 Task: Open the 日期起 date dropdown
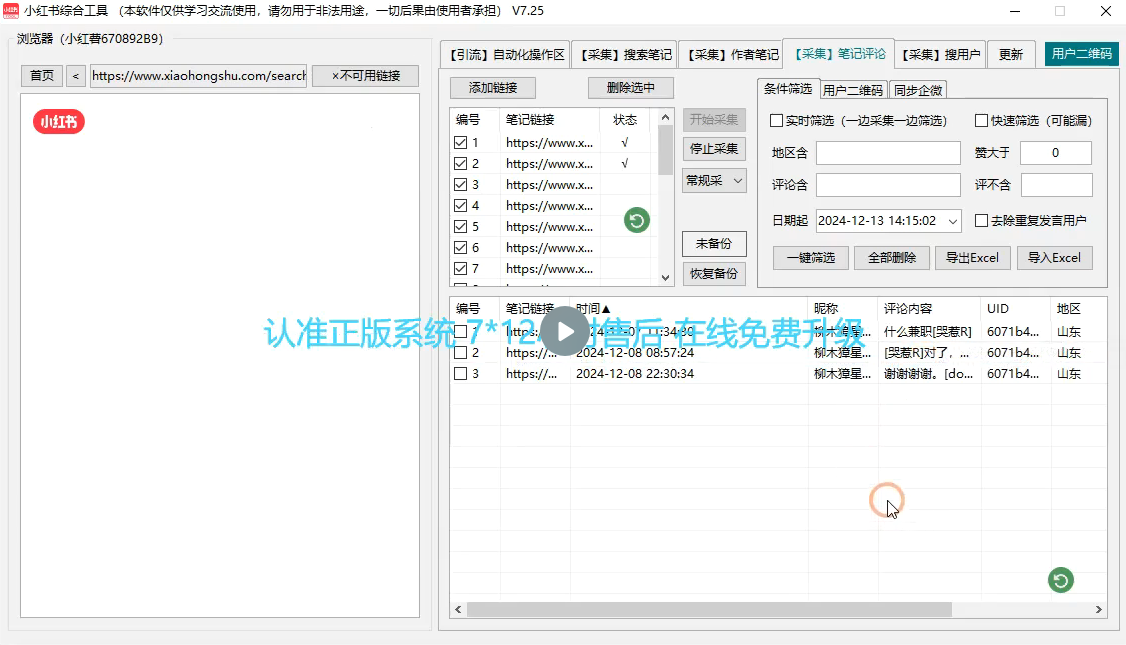(952, 221)
